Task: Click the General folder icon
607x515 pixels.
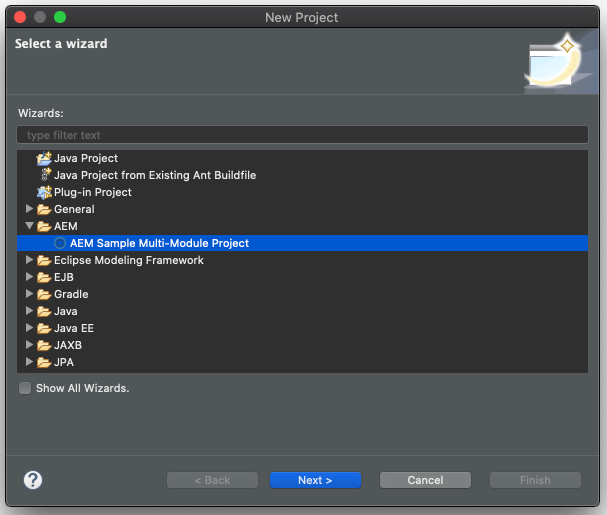Action: point(44,209)
